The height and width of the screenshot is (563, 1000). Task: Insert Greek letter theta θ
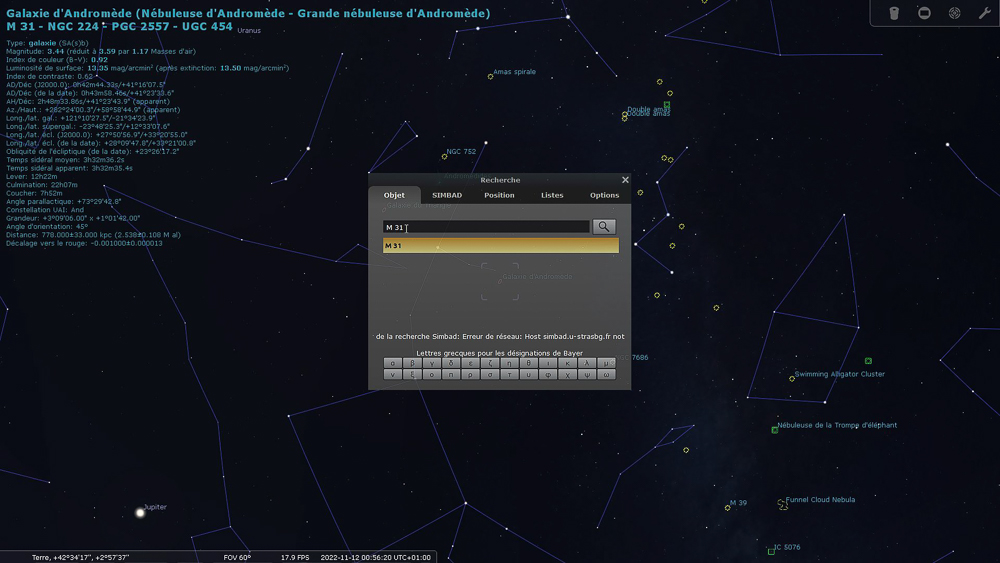click(x=529, y=363)
